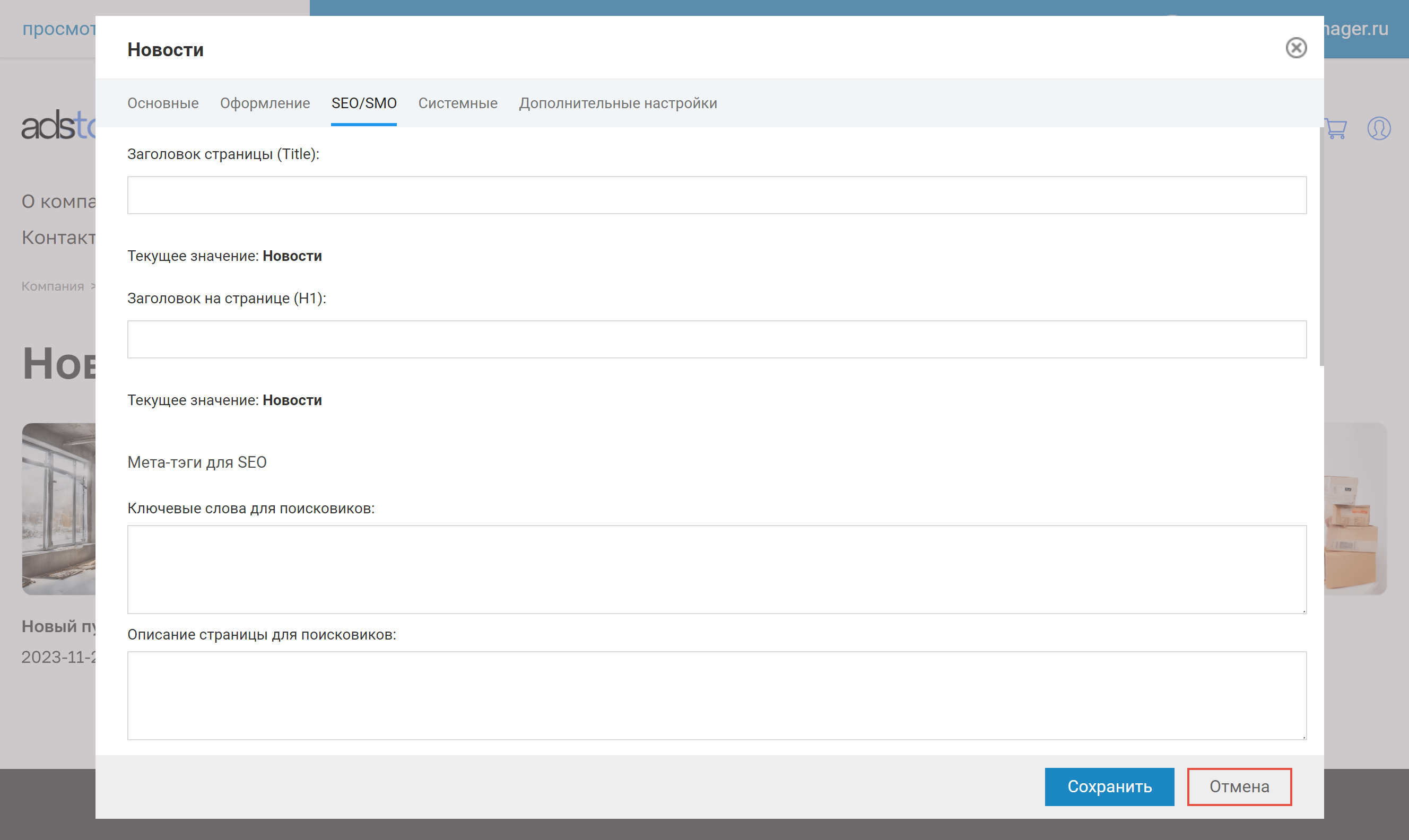Click the Сохранить button
The width and height of the screenshot is (1409, 840).
1109,786
